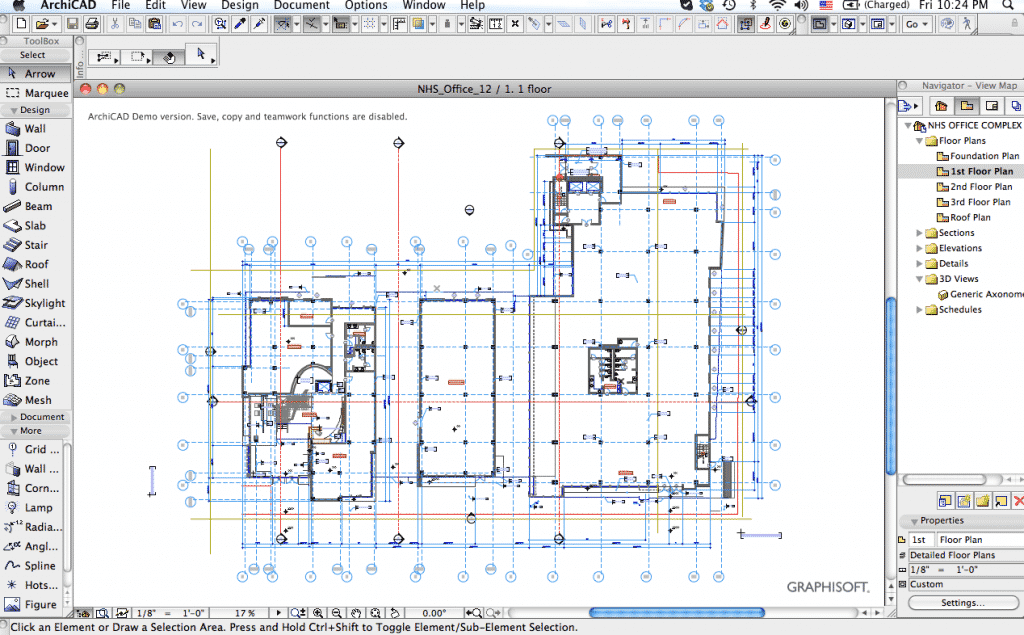This screenshot has height=635, width=1024.
Task: Toggle the quick selection magnet in Info box
Action: [168, 57]
